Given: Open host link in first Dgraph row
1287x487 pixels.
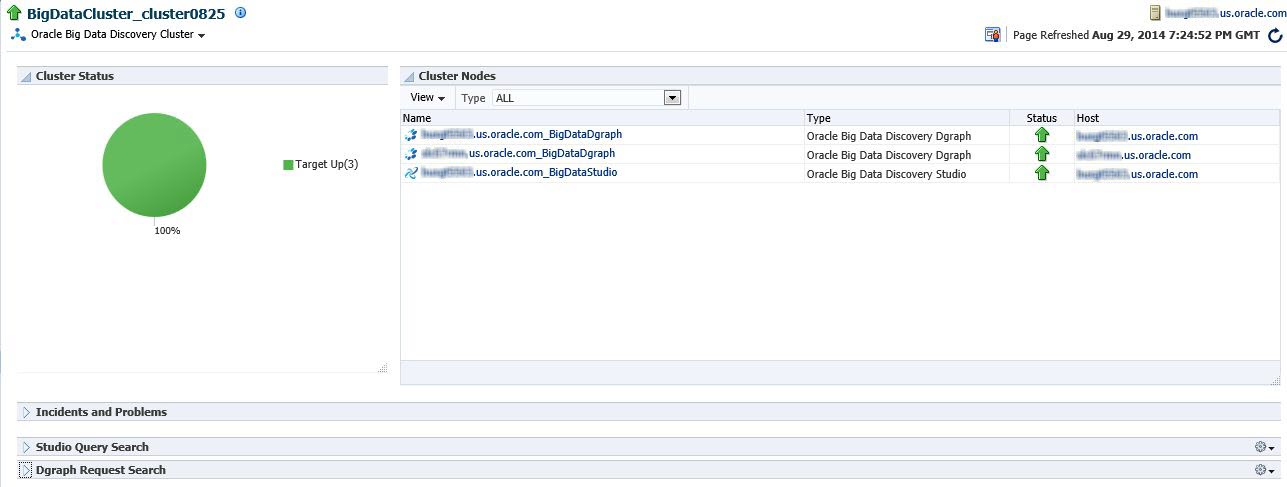Looking at the screenshot, I should point(1137,136).
